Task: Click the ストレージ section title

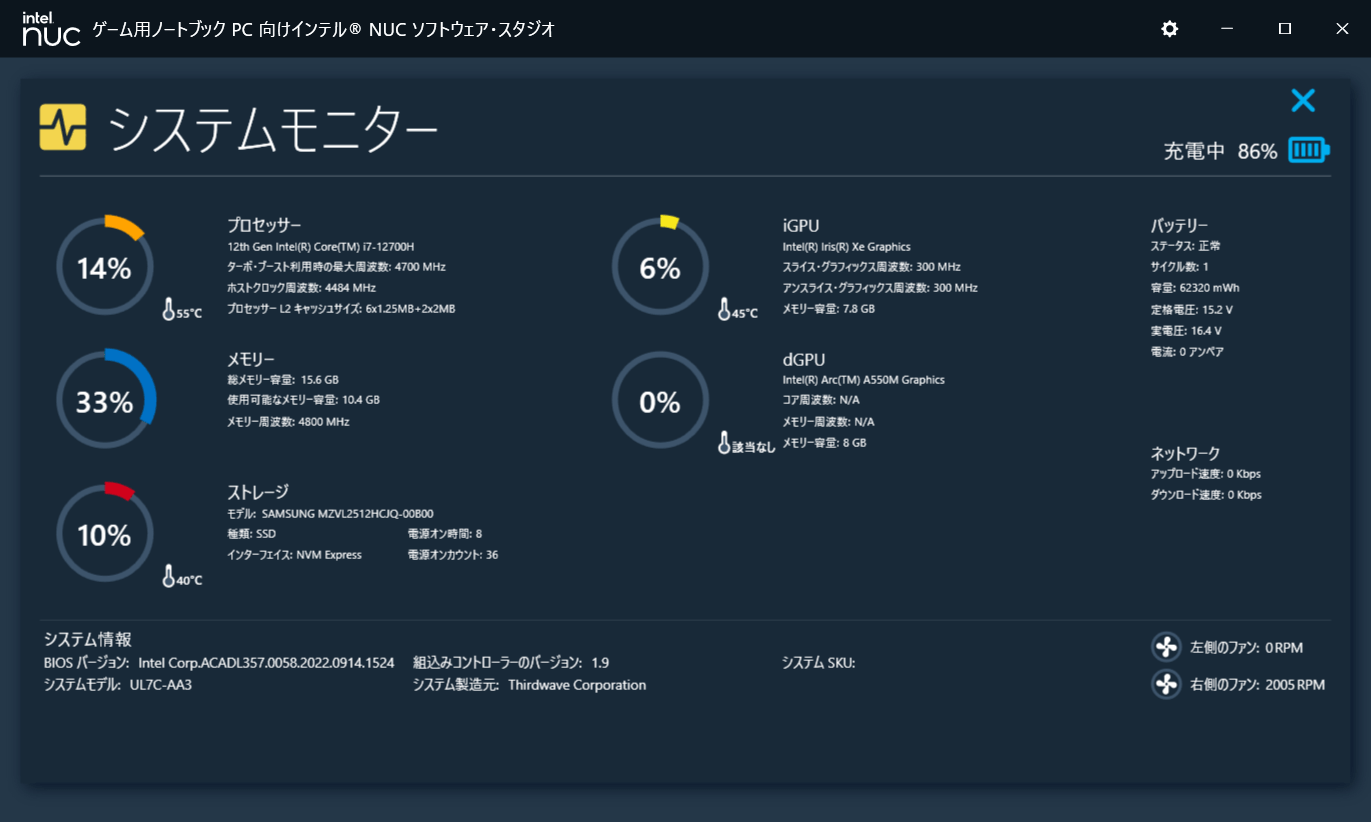Action: pos(258,492)
